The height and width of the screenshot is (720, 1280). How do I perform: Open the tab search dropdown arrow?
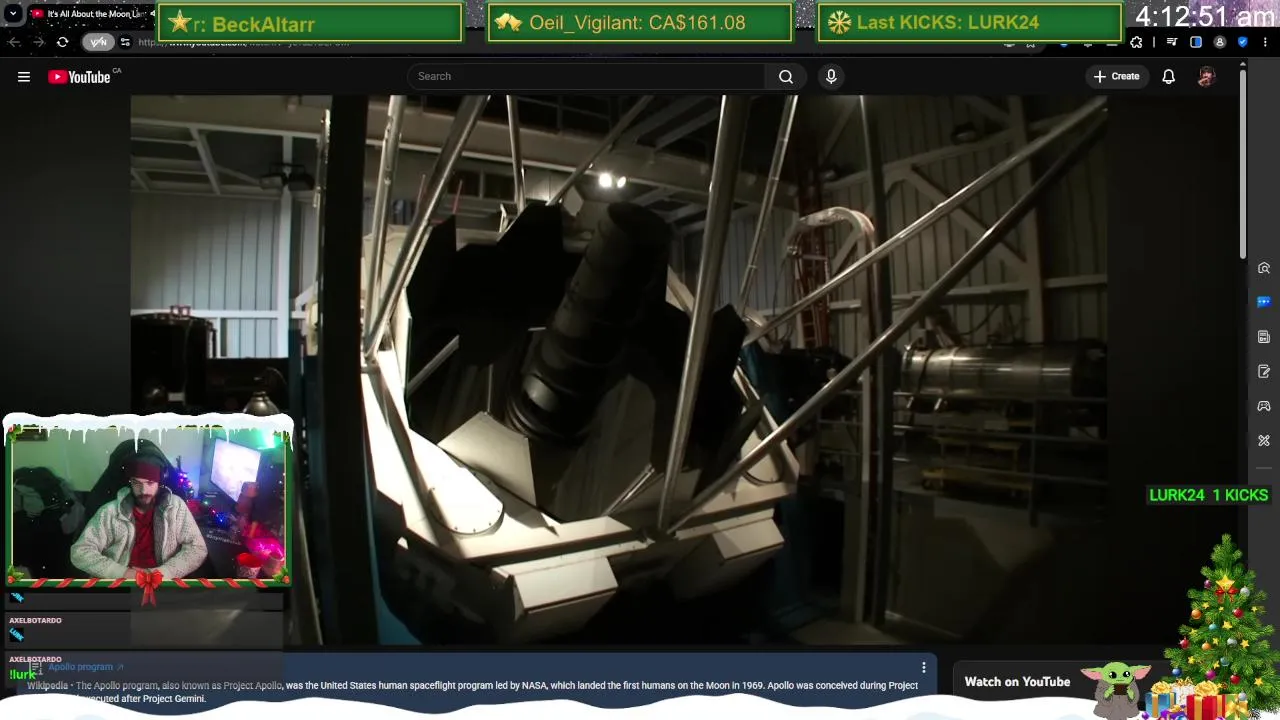tap(13, 14)
